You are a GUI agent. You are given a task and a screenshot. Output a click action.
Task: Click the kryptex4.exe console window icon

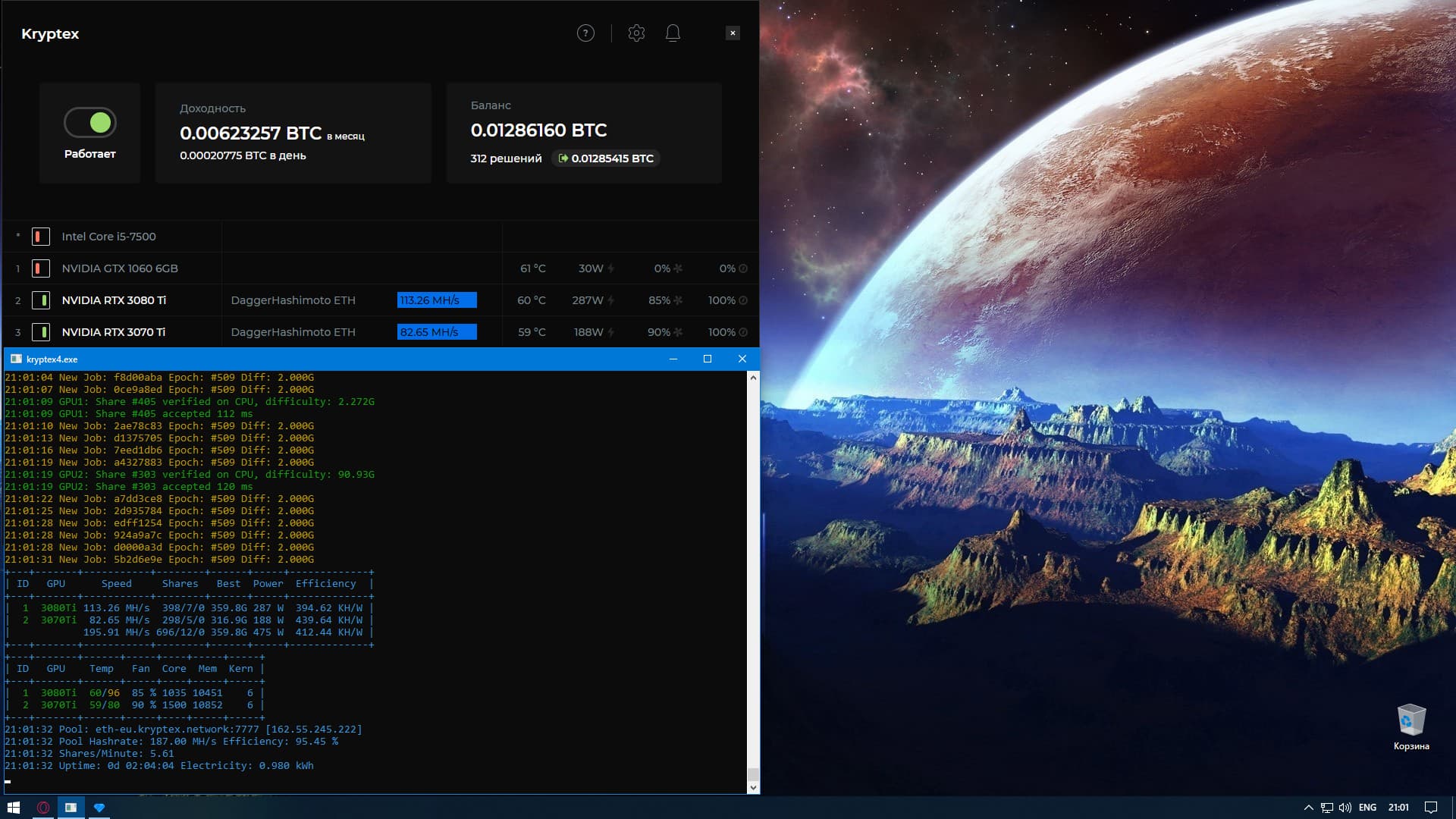pyautogui.click(x=16, y=359)
